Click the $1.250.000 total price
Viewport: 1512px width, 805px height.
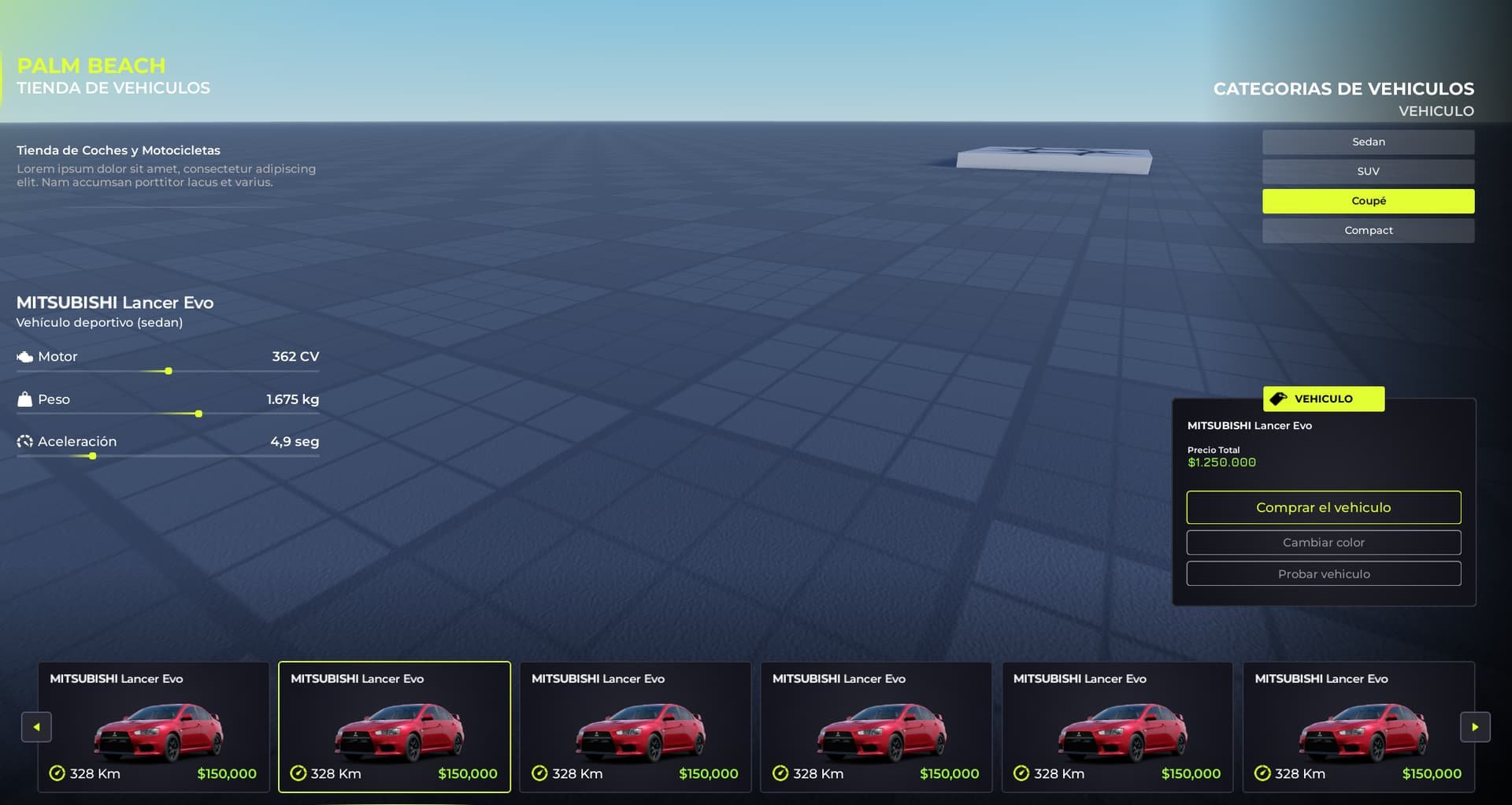click(x=1221, y=462)
